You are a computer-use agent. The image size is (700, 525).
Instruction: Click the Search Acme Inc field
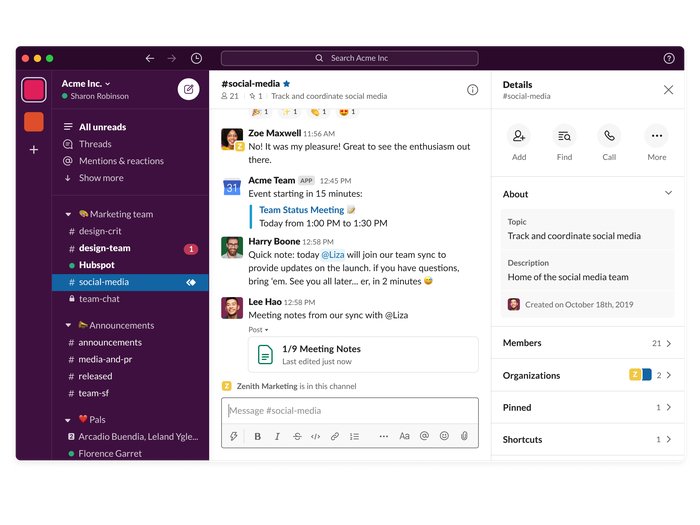coord(349,58)
